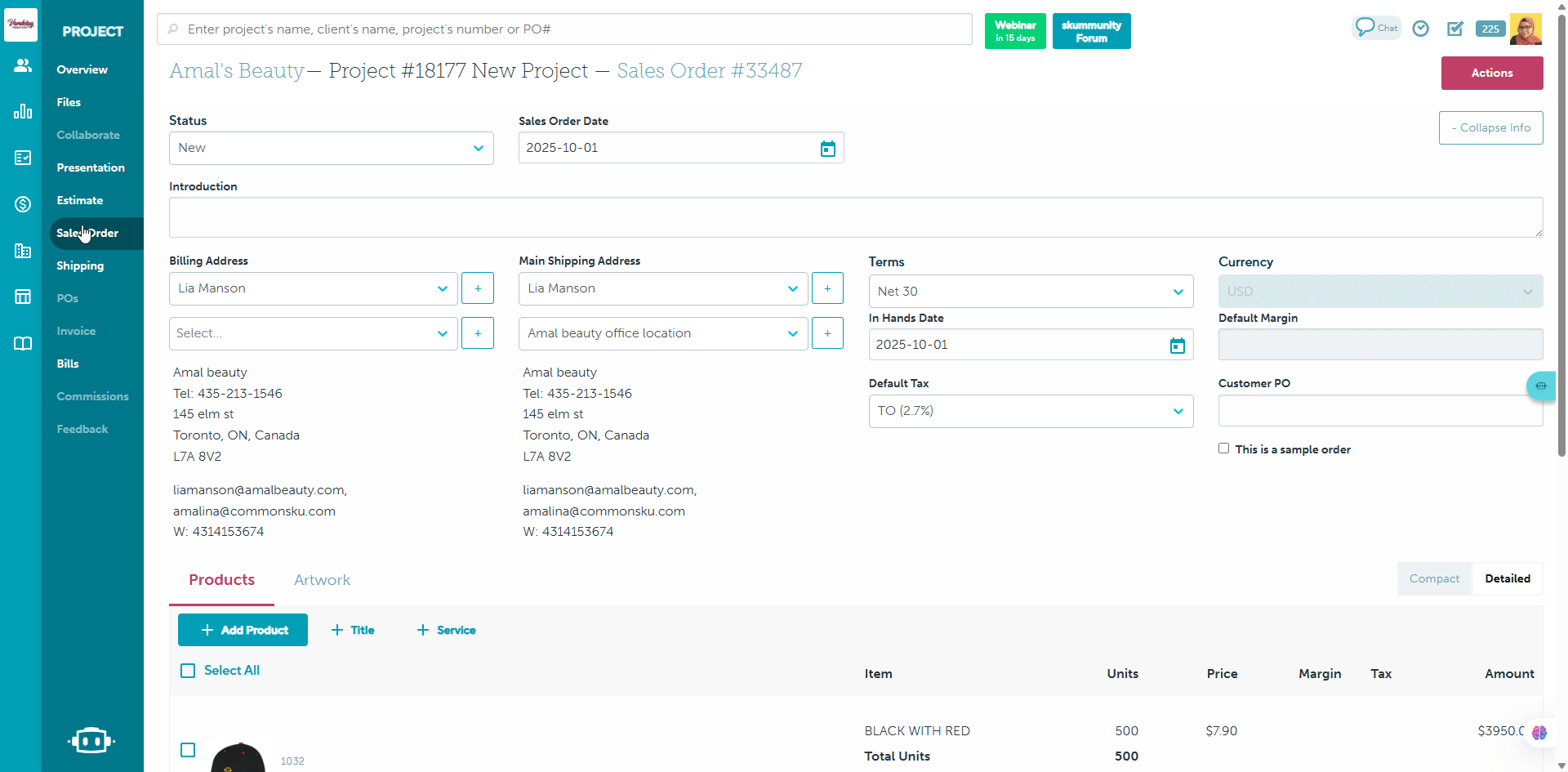Click the contacts people icon in left rail

[x=23, y=65]
